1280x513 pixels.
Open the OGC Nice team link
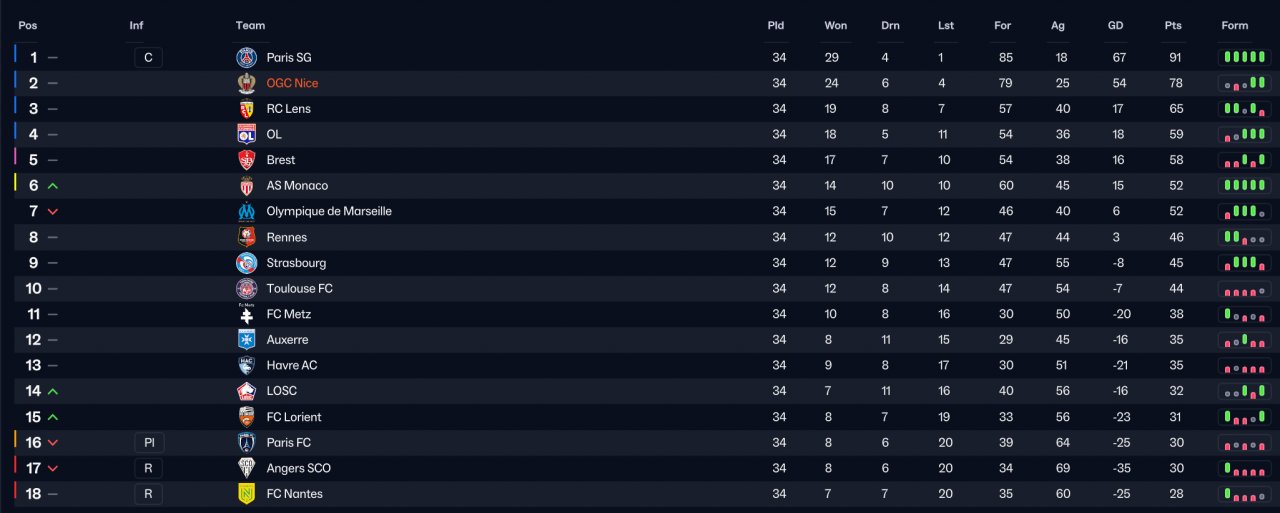(x=292, y=83)
